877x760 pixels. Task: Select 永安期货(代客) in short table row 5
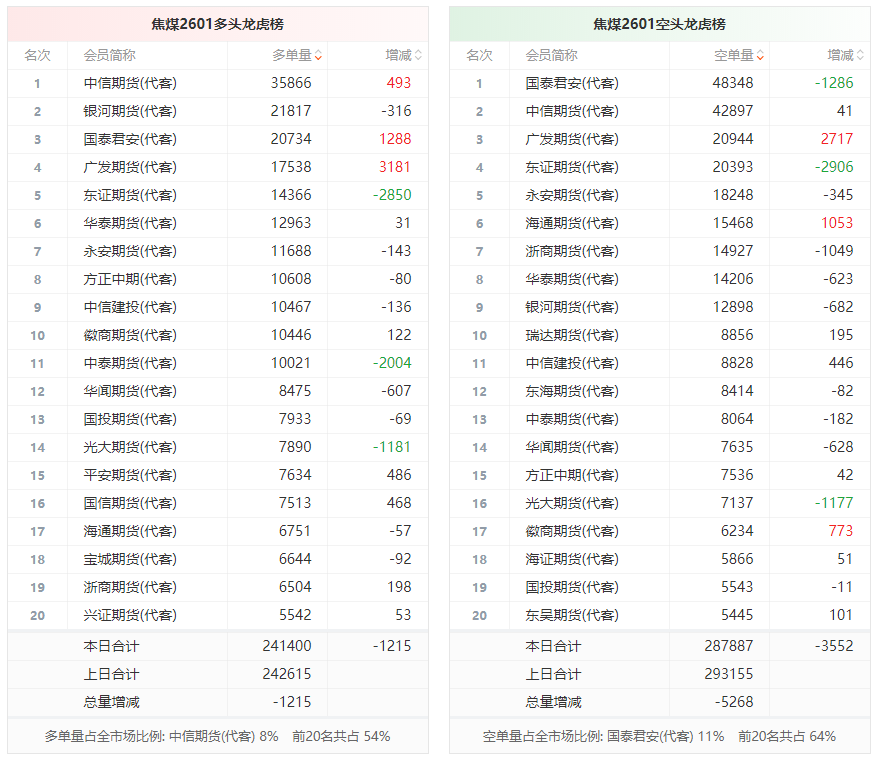click(572, 195)
